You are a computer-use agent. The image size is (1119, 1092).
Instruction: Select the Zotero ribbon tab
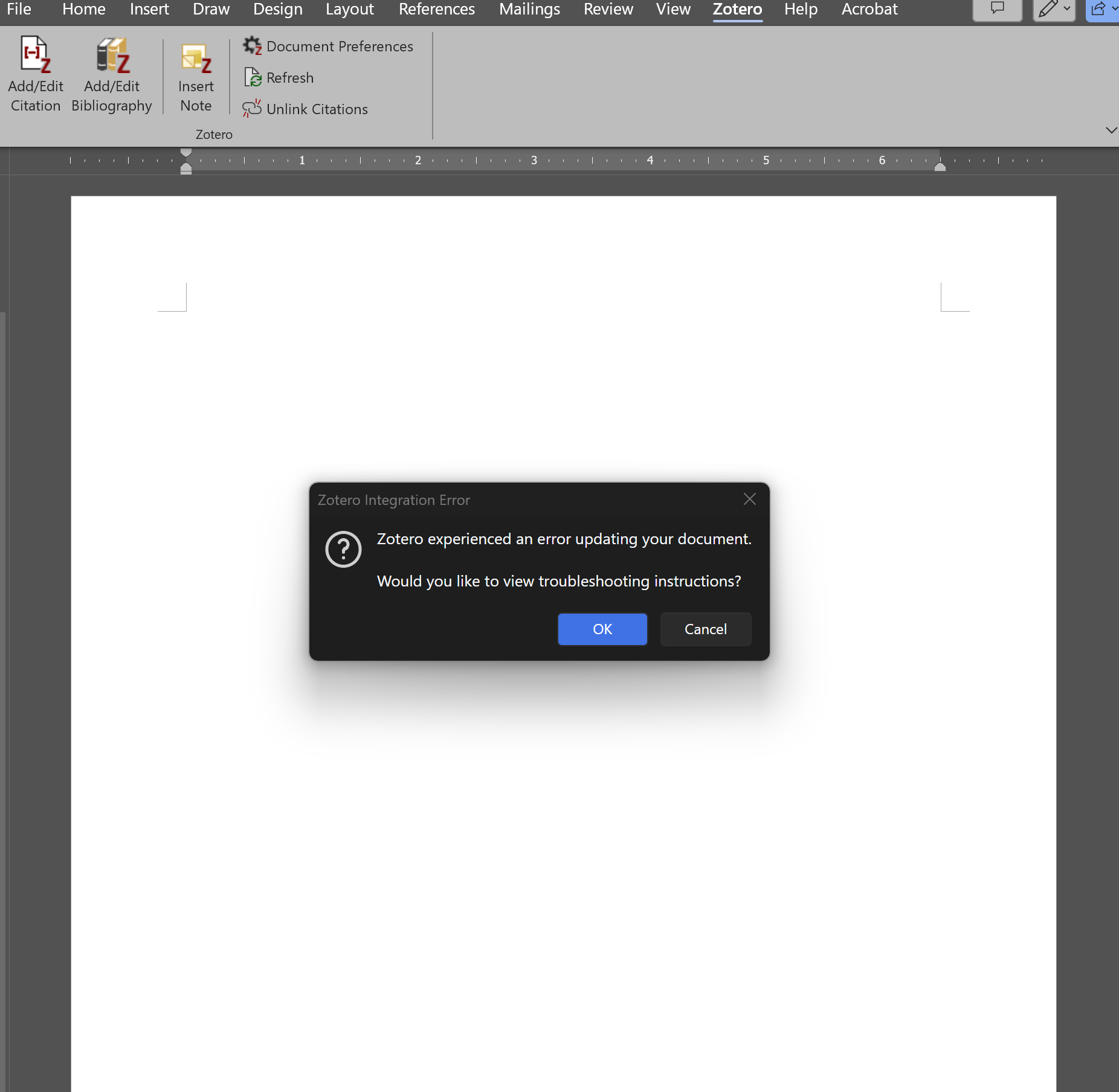[738, 9]
